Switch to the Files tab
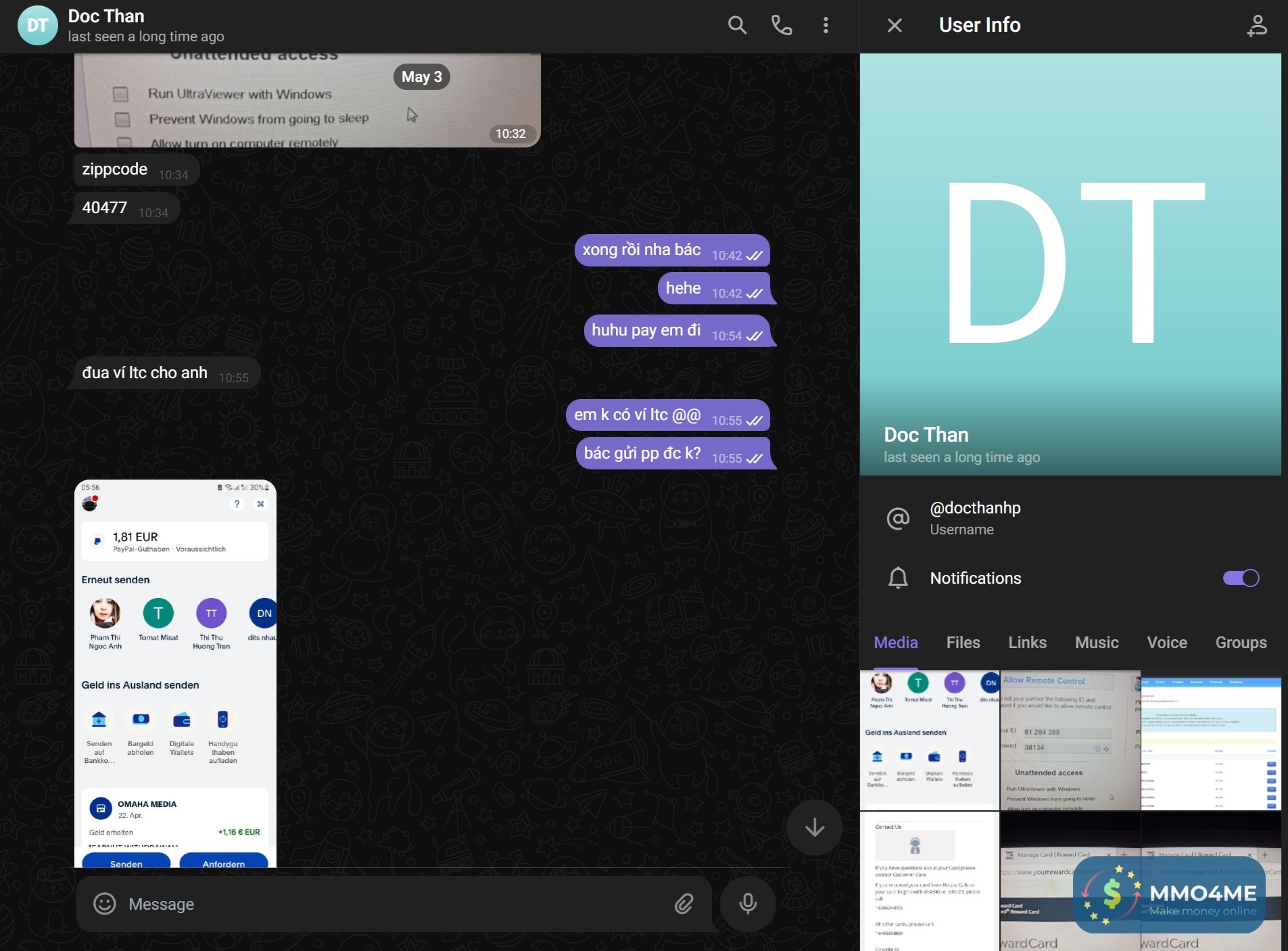 point(963,643)
